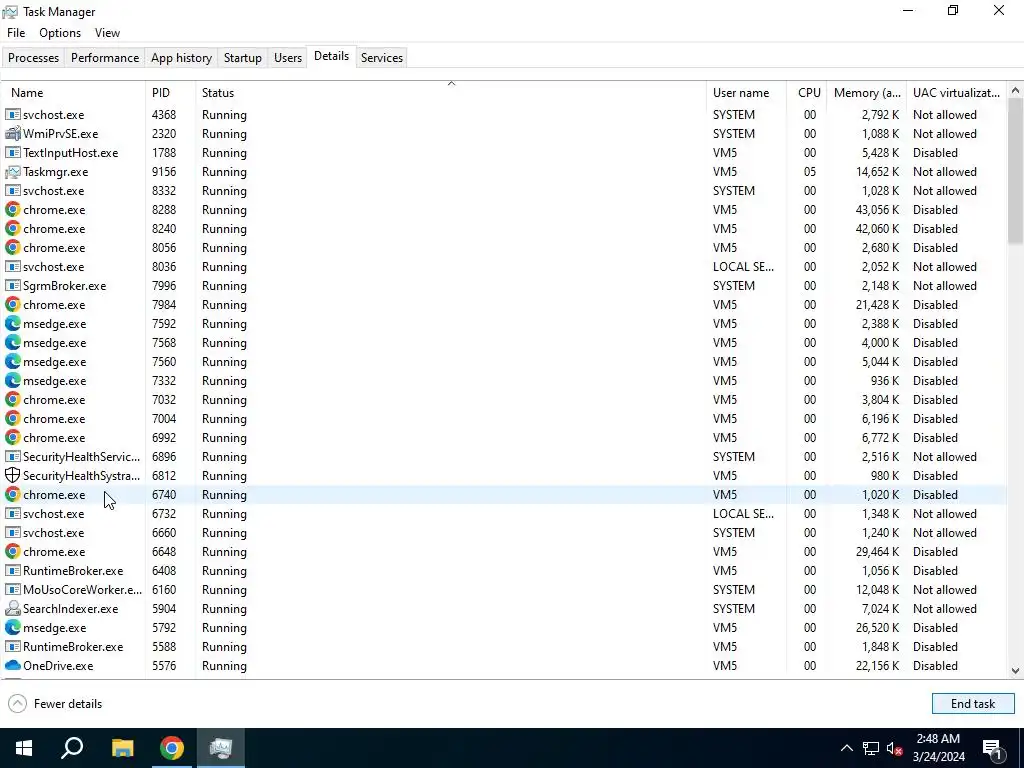This screenshot has width=1024, height=768.
Task: Click msedge.exe icon with PID 5792
Action: [x=12, y=628]
